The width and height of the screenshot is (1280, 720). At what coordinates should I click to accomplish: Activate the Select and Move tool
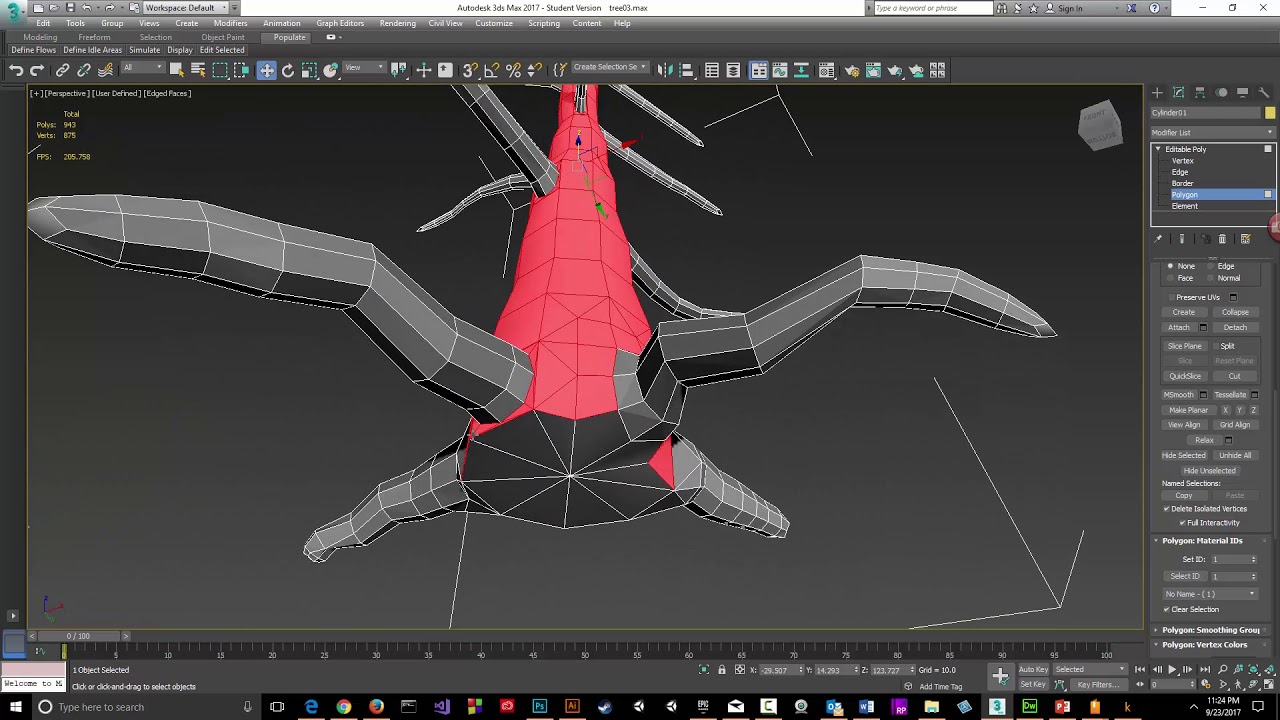pos(266,70)
